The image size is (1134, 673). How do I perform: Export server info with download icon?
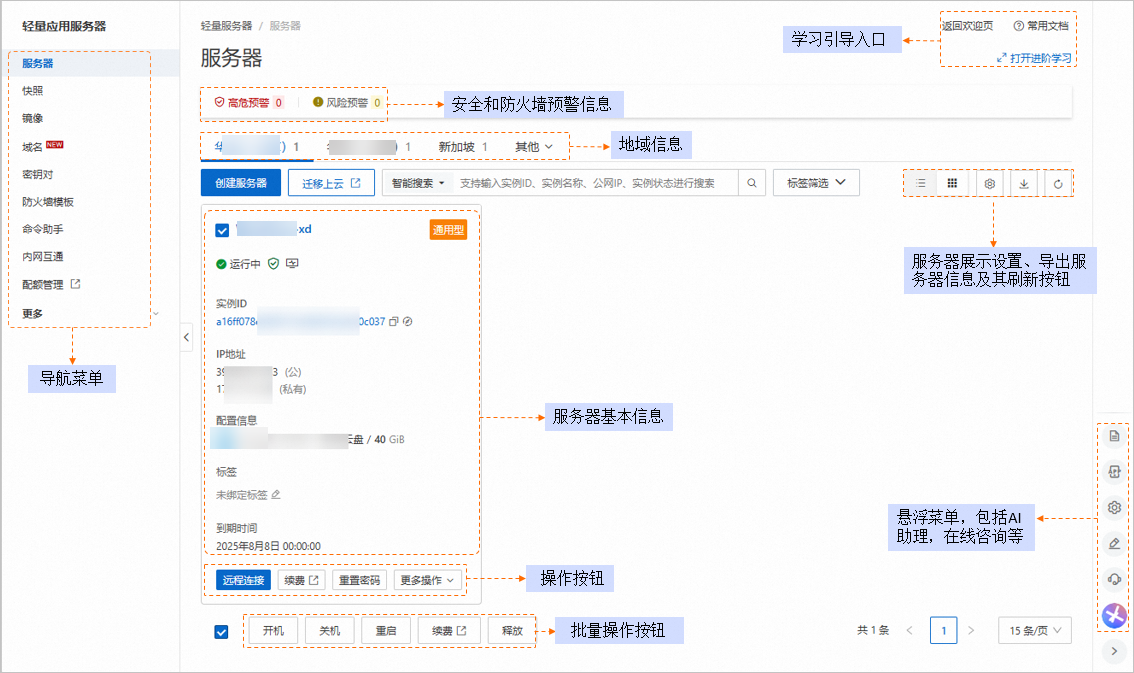[1024, 184]
